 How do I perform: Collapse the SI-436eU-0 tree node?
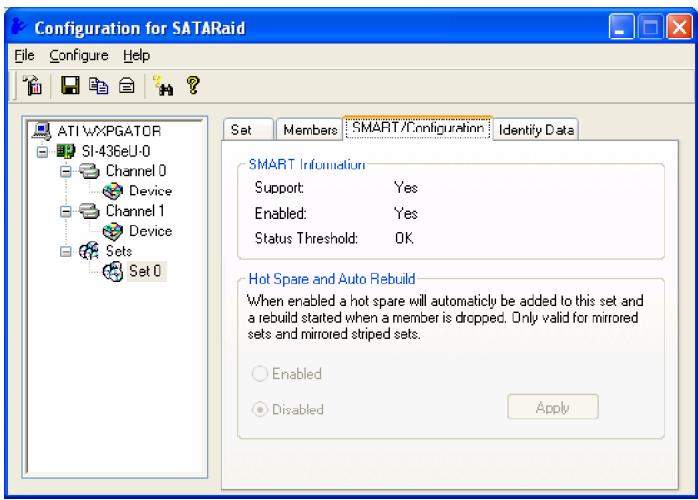[x=42, y=152]
